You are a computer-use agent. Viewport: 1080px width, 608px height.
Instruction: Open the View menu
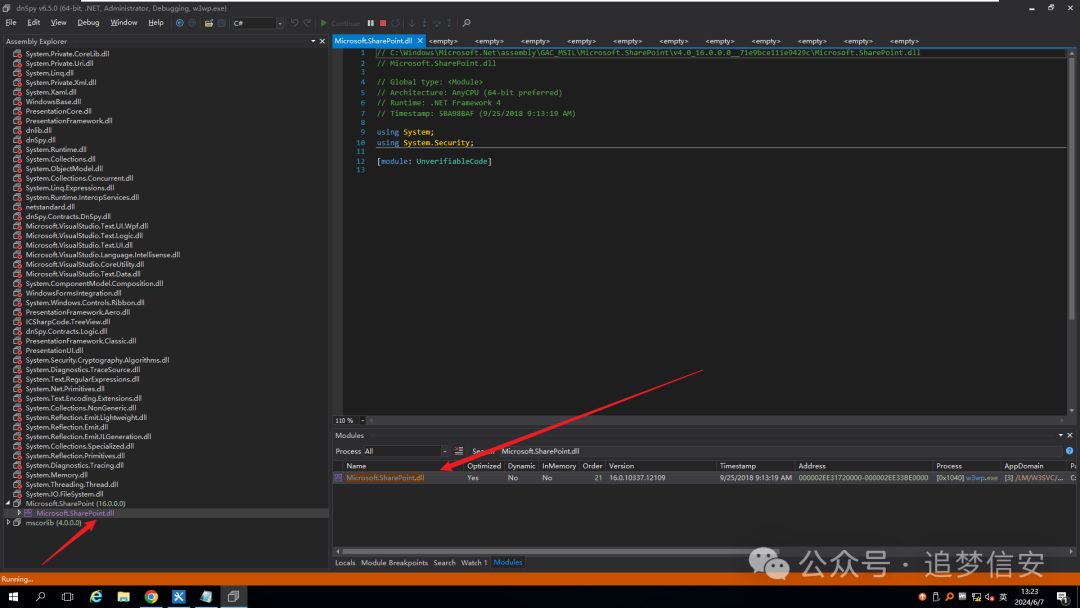click(59, 23)
